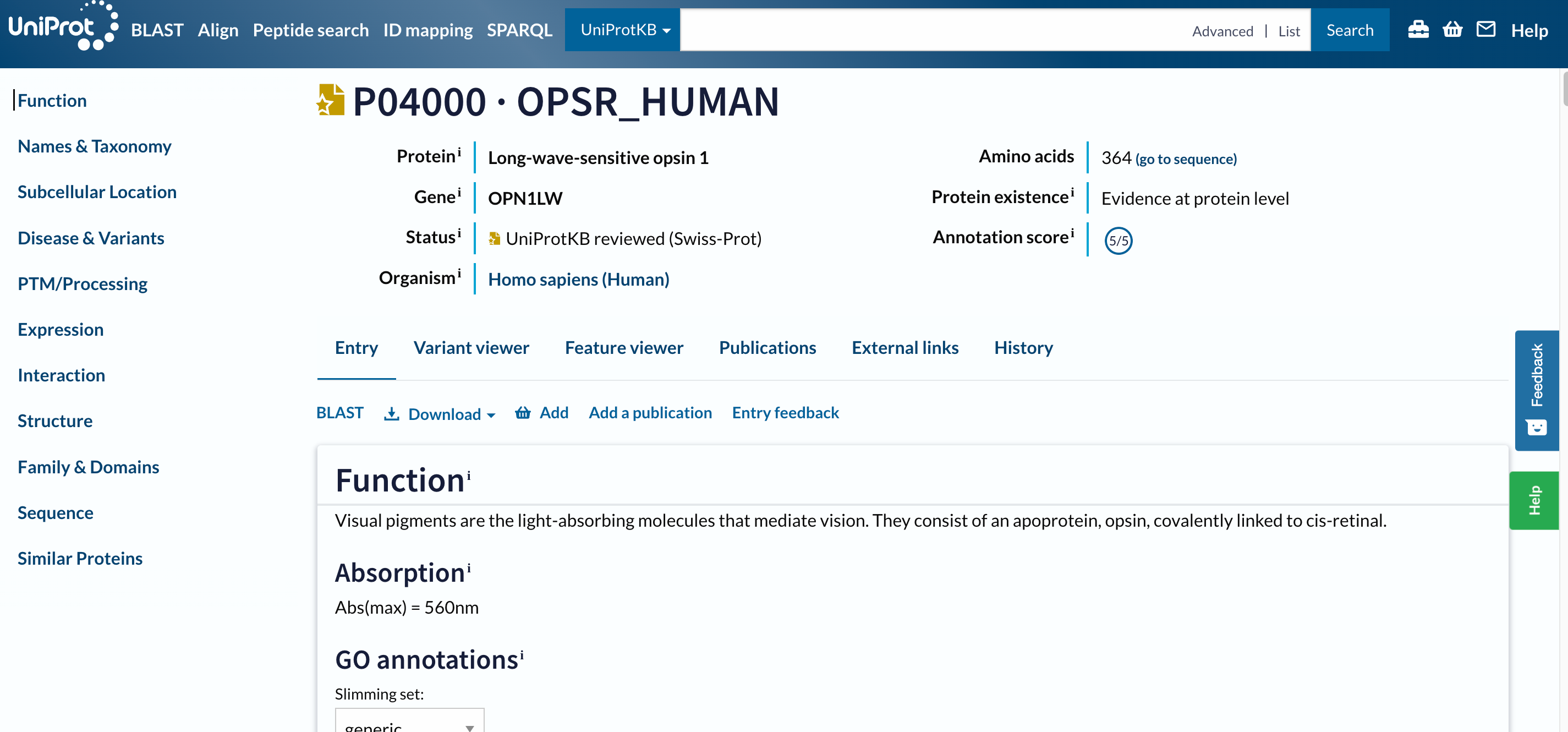Viewport: 1568px width, 732px height.
Task: Click the go to sequence link
Action: click(1186, 159)
